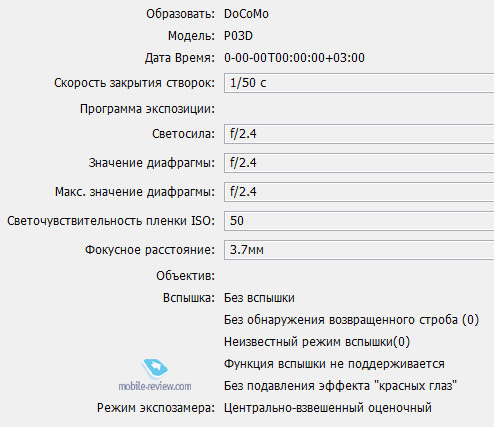Click the mobile-review.com logo icon
Image resolution: width=494 pixels, height=427 pixels.
(155, 369)
